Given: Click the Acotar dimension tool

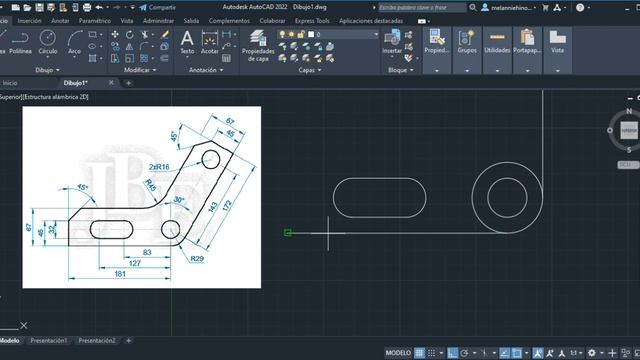Looking at the screenshot, I should 209,42.
